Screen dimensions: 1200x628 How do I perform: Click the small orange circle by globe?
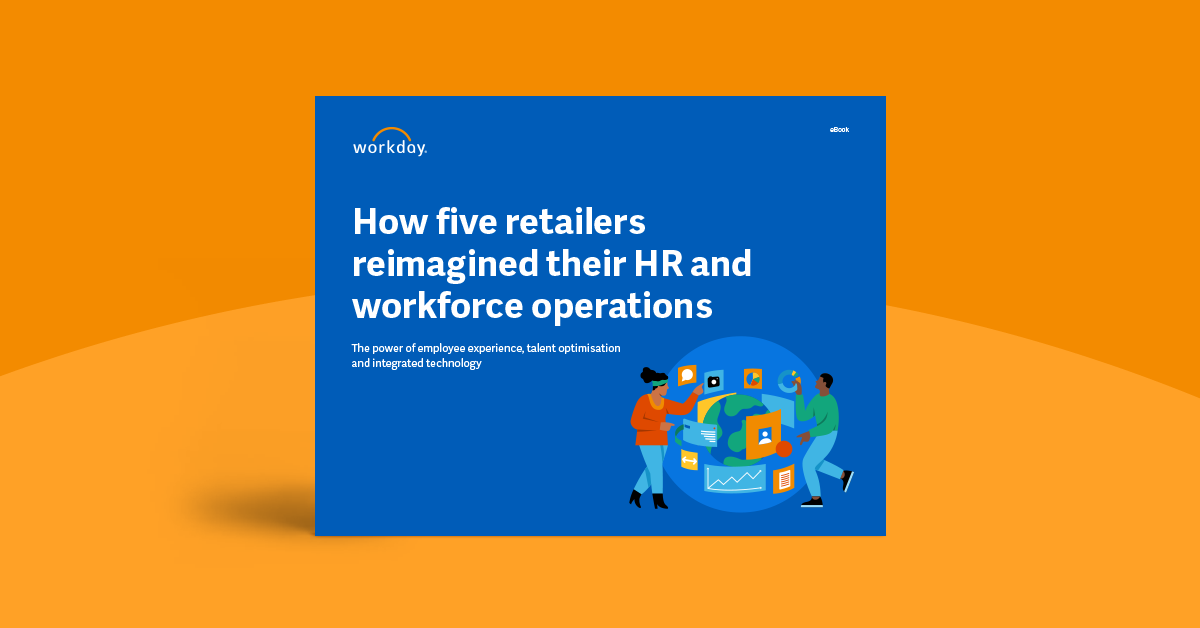click(783, 449)
